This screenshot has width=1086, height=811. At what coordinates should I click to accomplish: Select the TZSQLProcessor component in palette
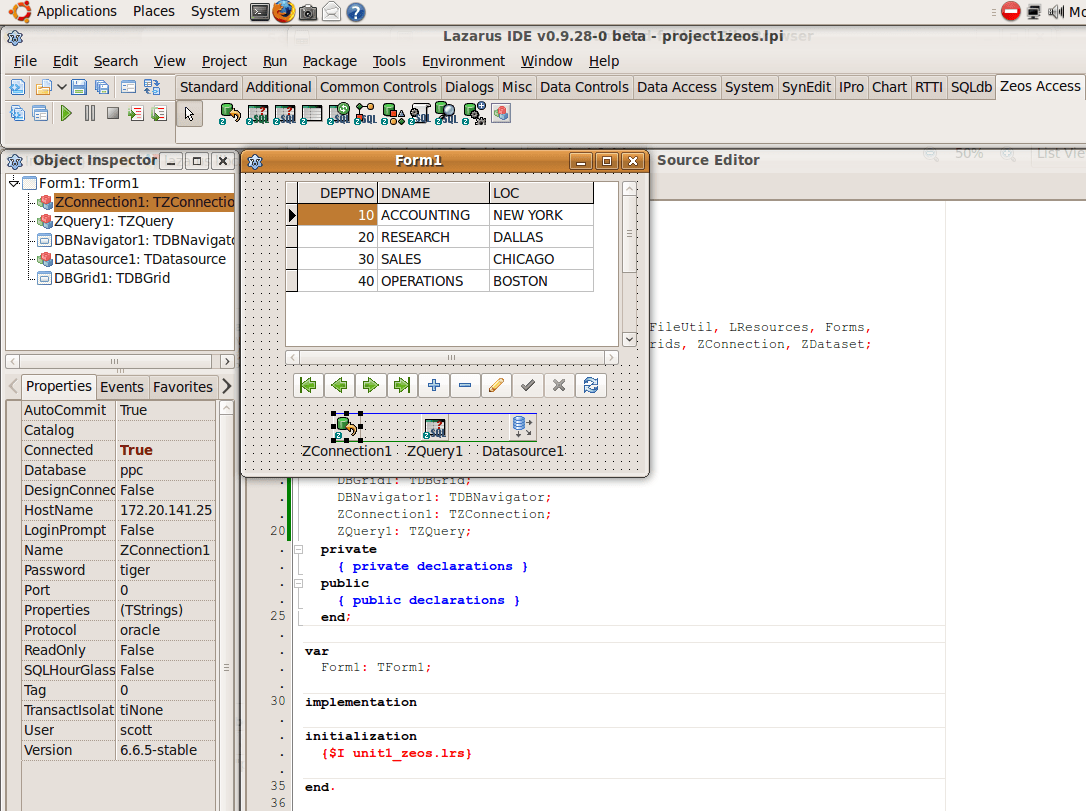coord(420,114)
